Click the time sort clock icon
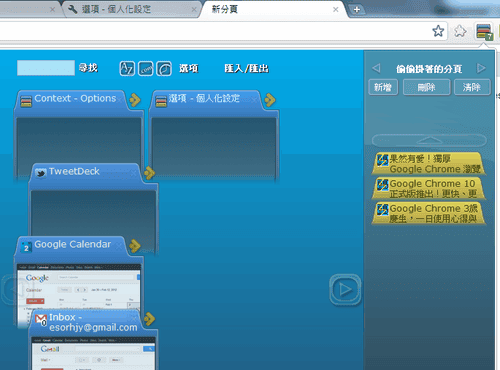Screen dimensions: 500x370 (164, 69)
